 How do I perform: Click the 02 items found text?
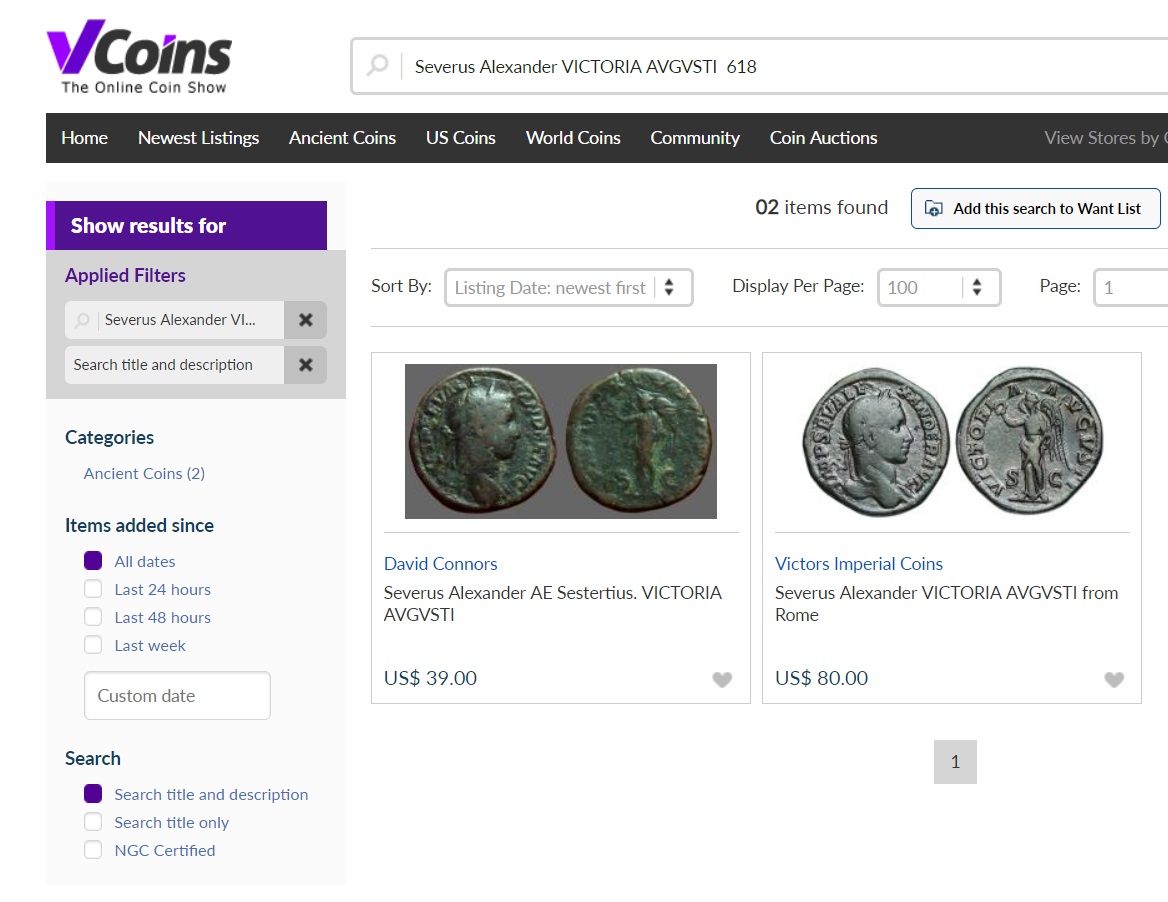click(x=822, y=207)
